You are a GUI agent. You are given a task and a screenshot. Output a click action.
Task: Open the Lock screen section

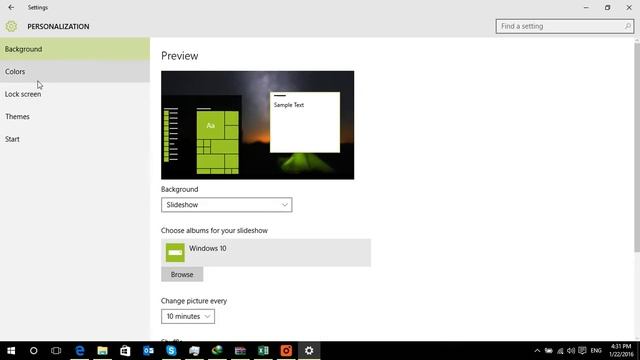pyautogui.click(x=75, y=94)
